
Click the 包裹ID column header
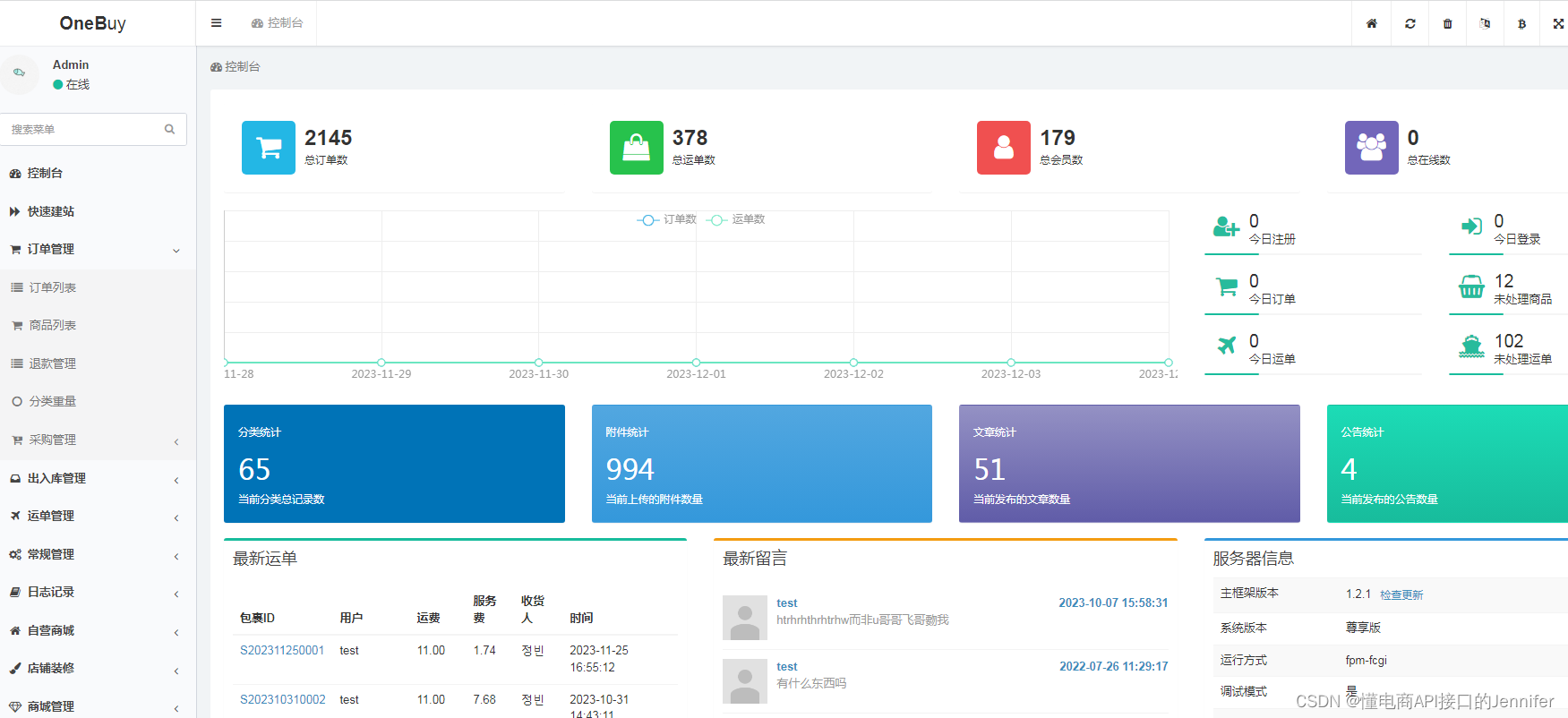(257, 619)
